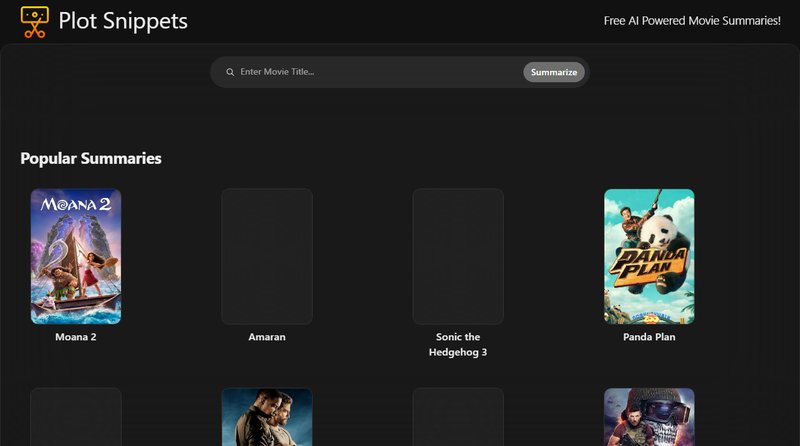800x446 pixels.
Task: Click the Popular Summaries heading
Action: [x=91, y=158]
